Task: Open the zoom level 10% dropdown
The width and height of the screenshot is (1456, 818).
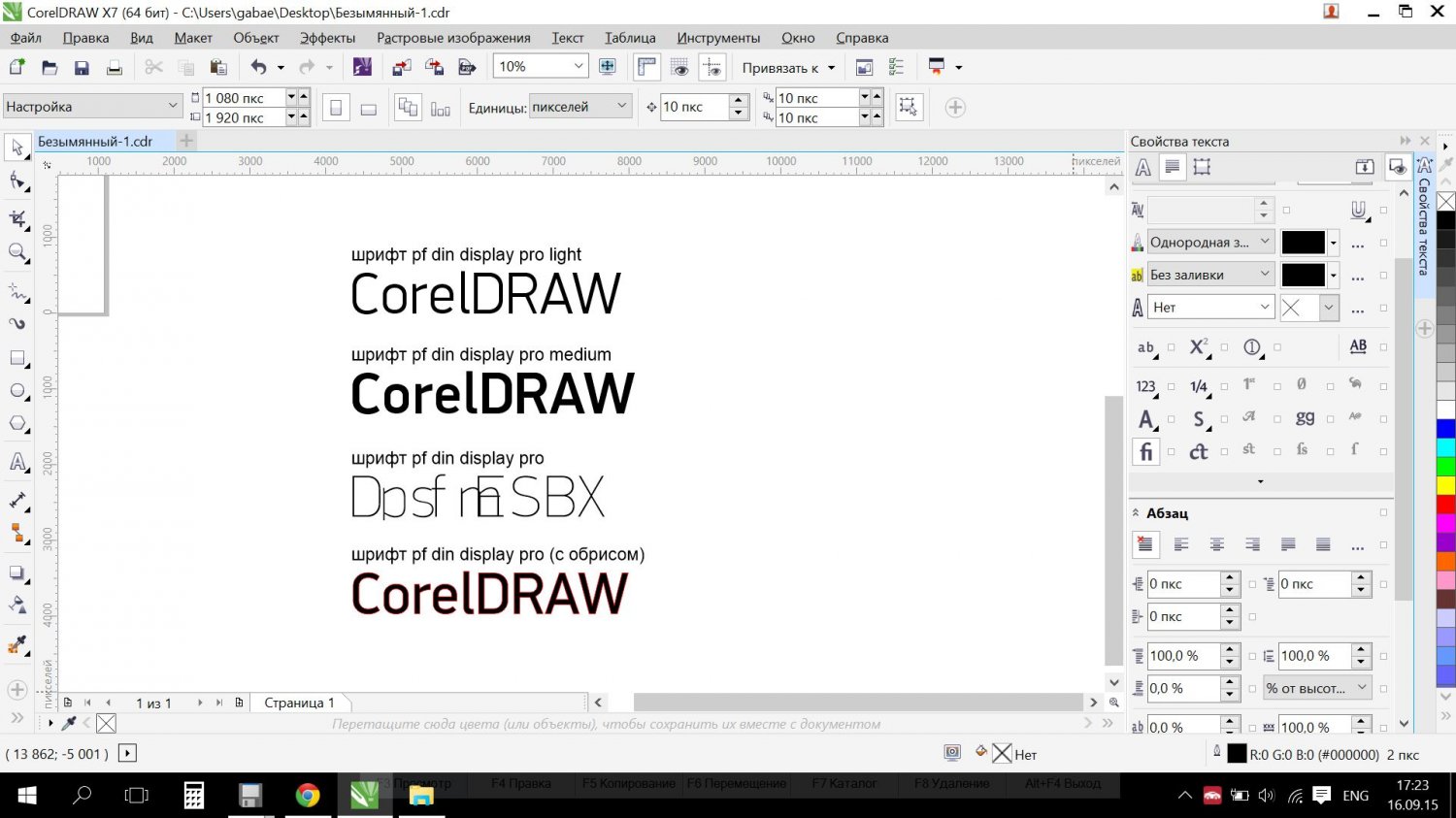Action: [579, 66]
